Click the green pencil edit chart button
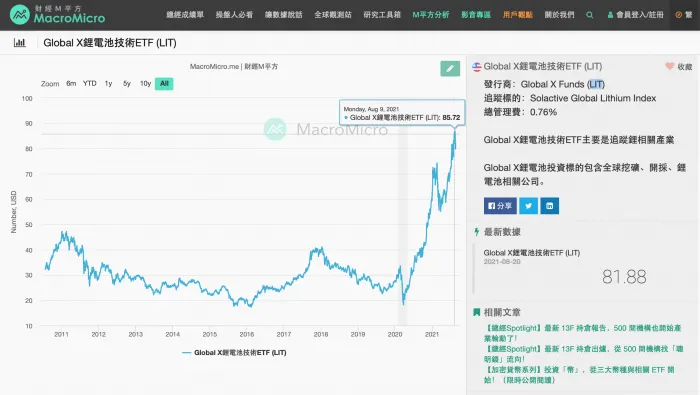Screen dimensions: 700x395 (450, 68)
